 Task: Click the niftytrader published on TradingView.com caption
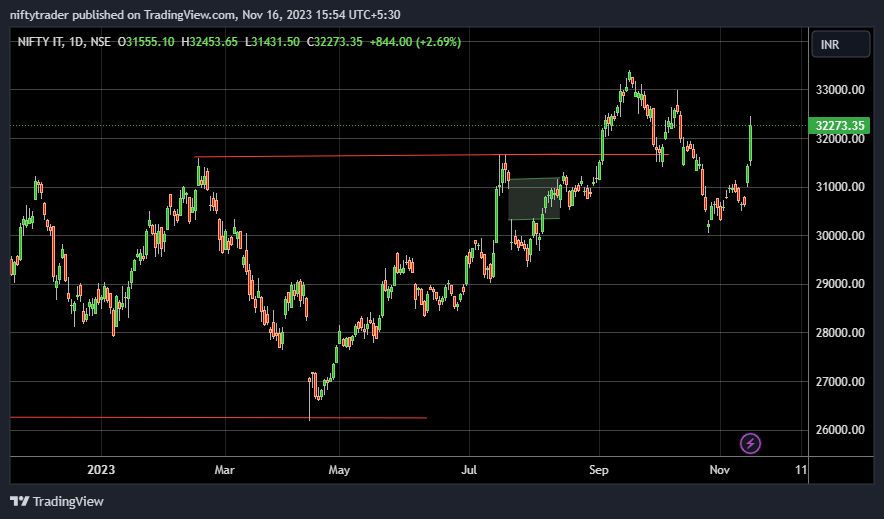(205, 15)
